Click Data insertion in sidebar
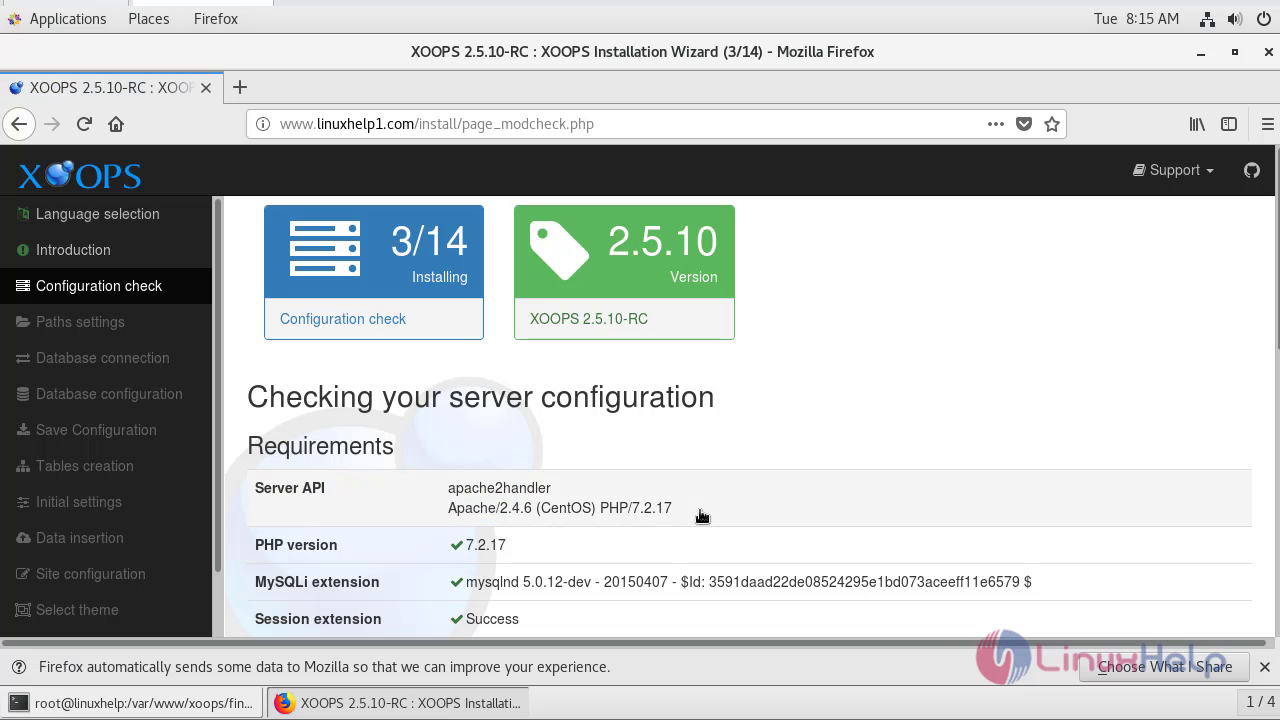The image size is (1280, 720). pos(106,538)
